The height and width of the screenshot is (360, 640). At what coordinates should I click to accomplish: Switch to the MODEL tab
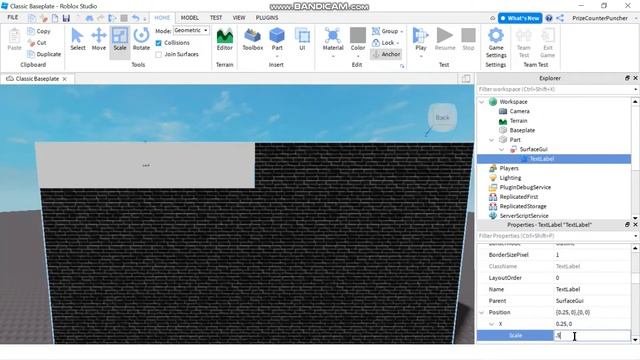point(189,18)
